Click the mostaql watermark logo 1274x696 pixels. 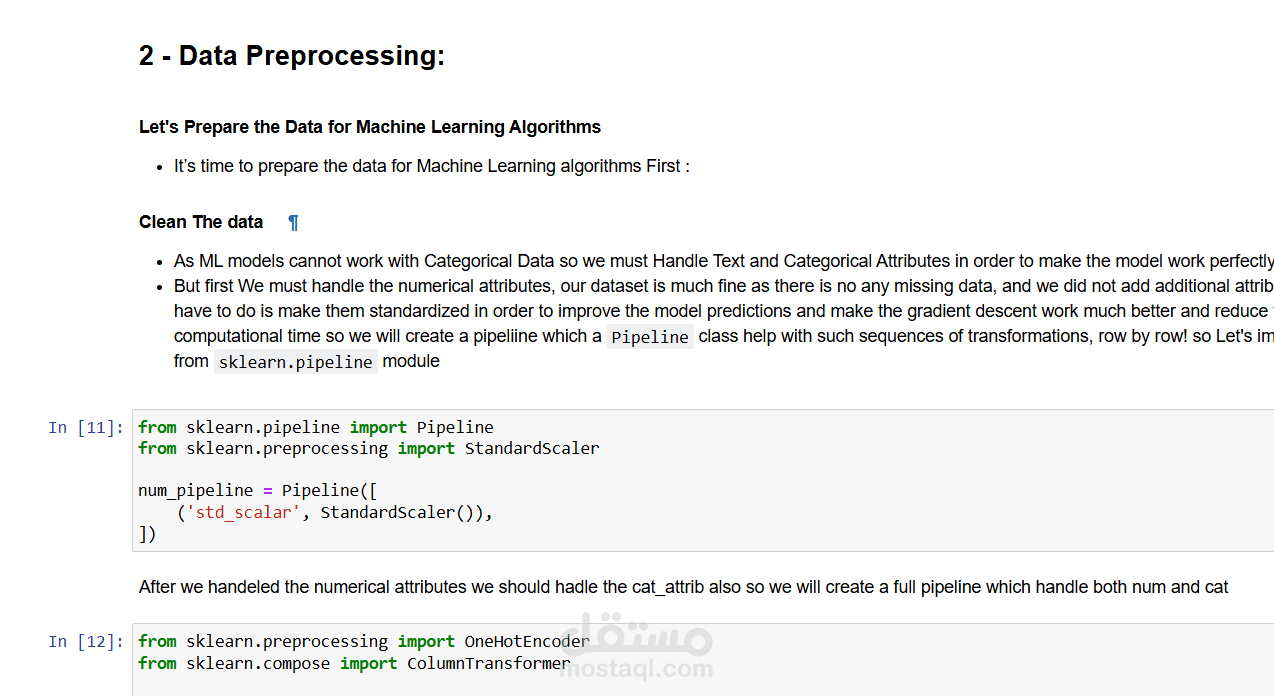pos(636,652)
